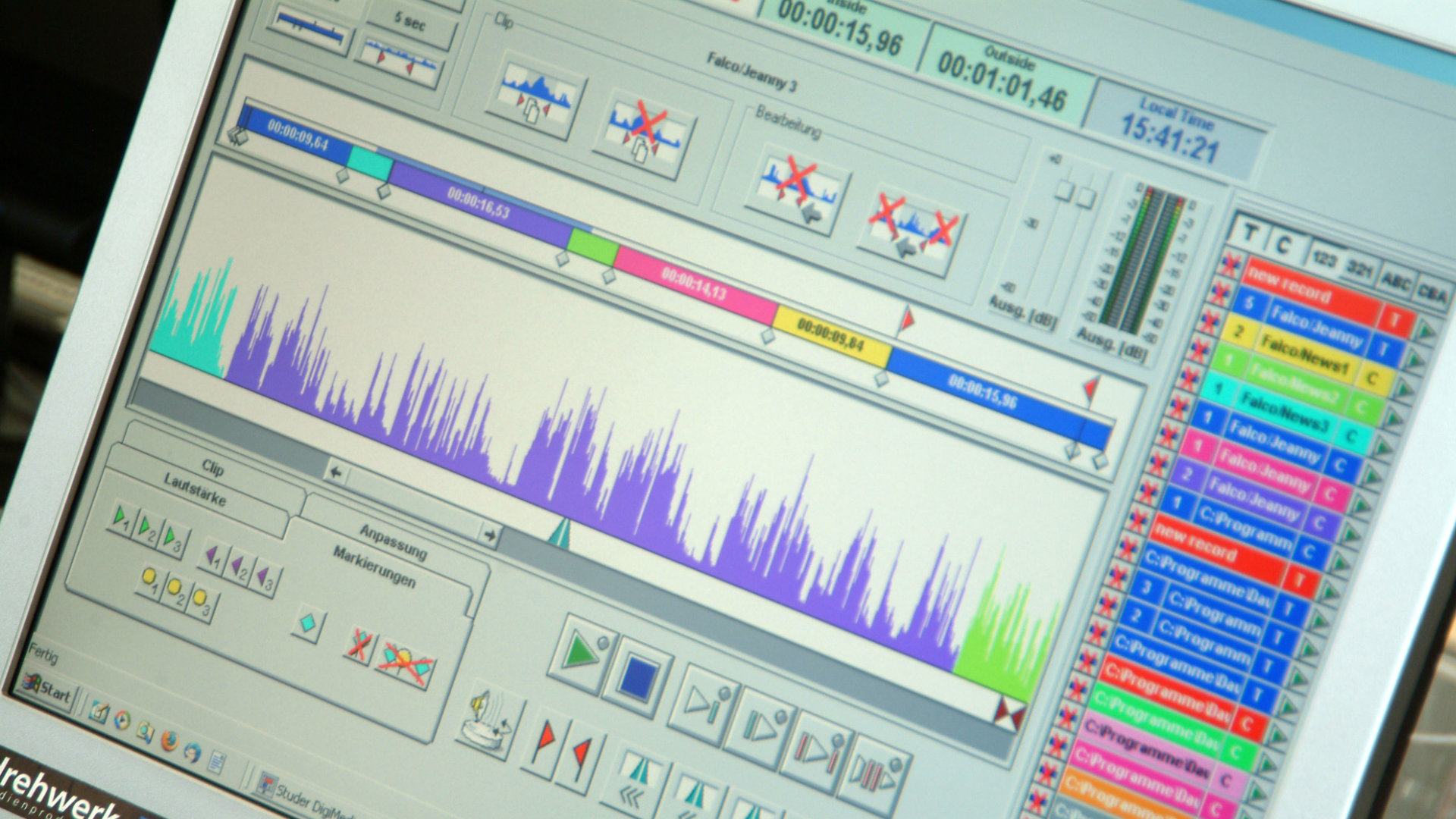
Task: Click the cyan playhead cursor on scrollbar
Action: (x=560, y=532)
